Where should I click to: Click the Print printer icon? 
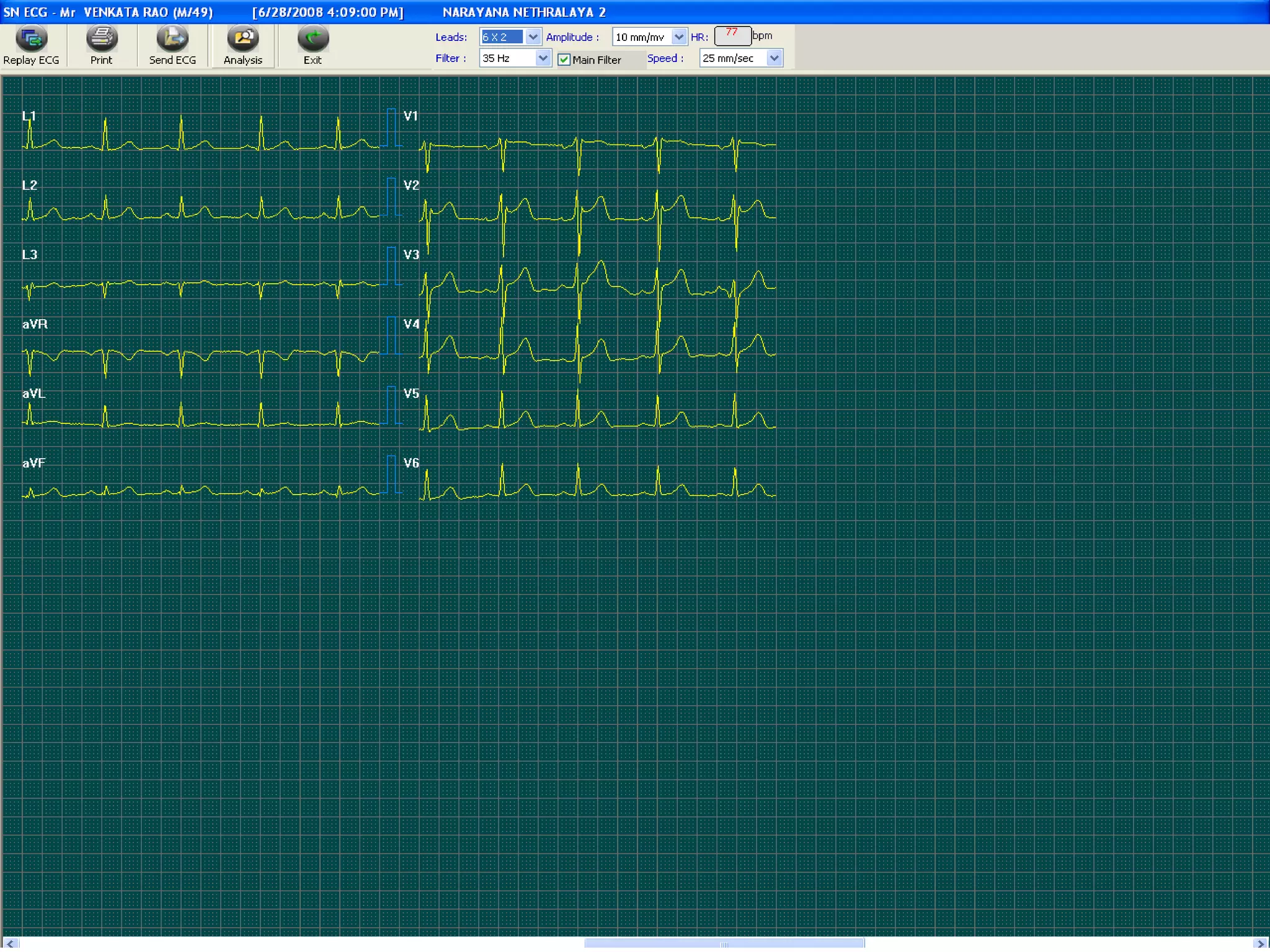coord(101,38)
